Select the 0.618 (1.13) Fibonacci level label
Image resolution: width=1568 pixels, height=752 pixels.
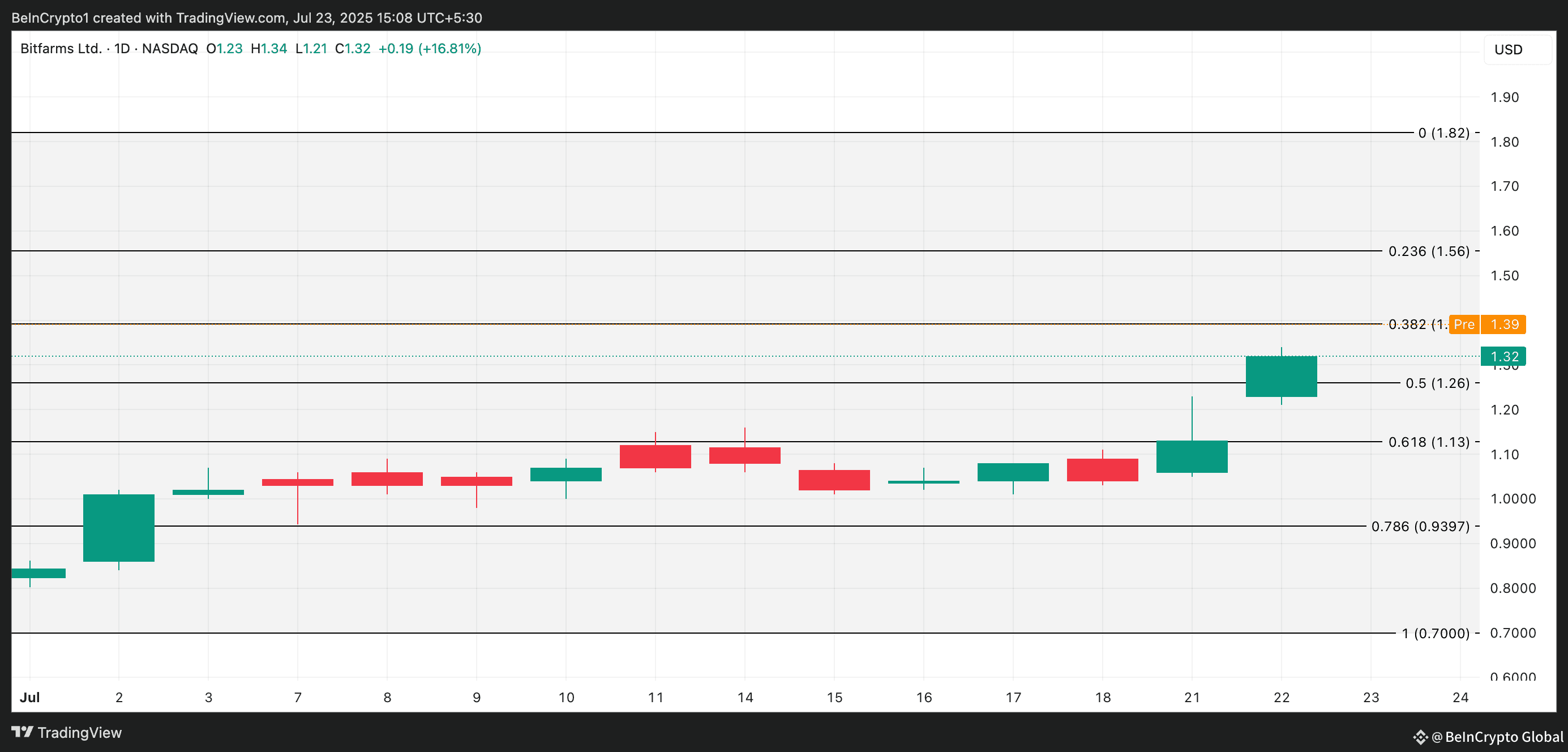click(x=1429, y=442)
